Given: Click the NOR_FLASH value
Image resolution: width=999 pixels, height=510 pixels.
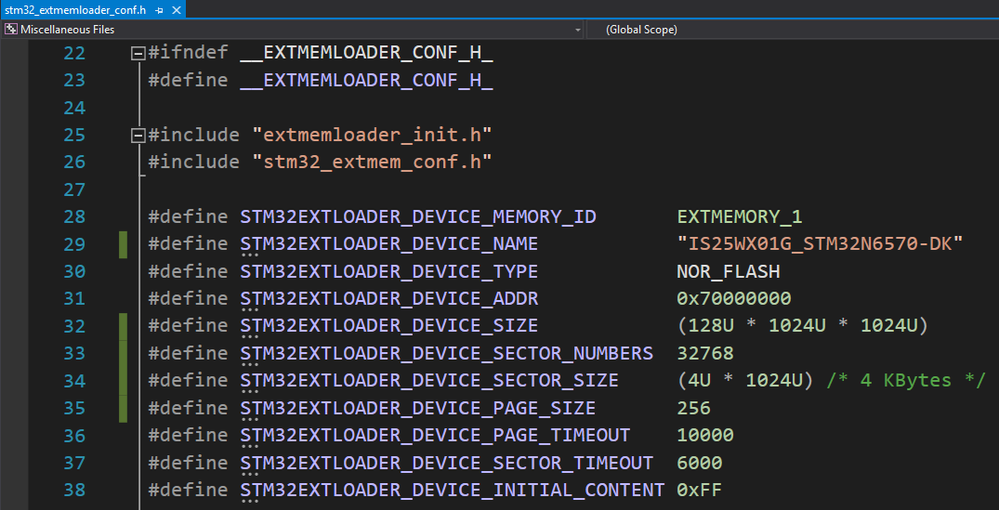Looking at the screenshot, I should (728, 272).
